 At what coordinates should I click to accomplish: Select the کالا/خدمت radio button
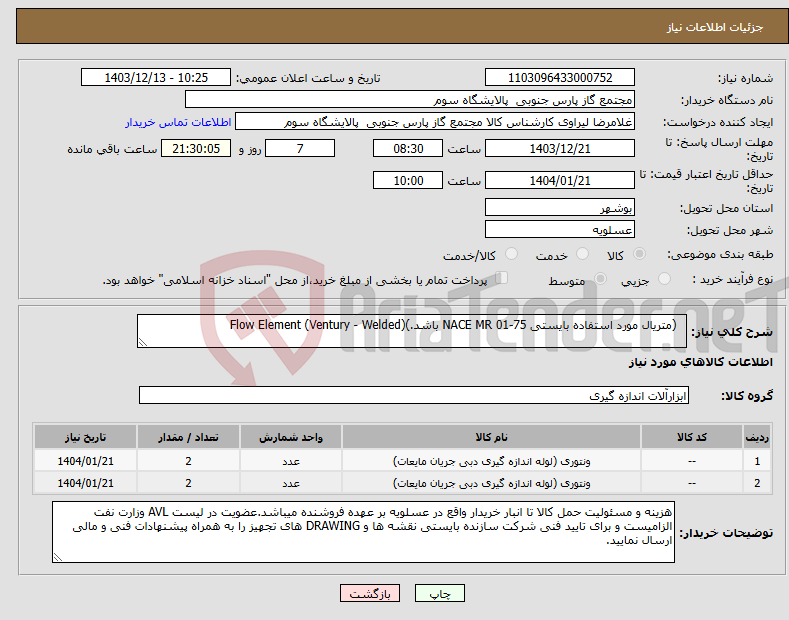tap(511, 254)
